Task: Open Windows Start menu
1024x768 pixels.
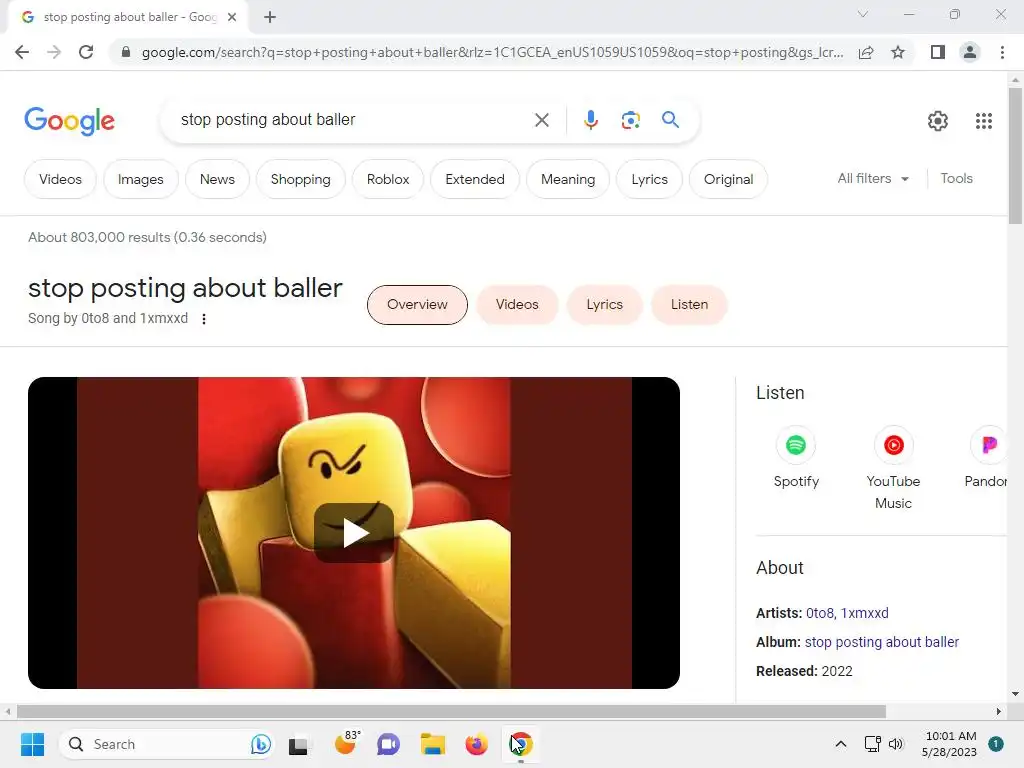Action: (x=32, y=744)
